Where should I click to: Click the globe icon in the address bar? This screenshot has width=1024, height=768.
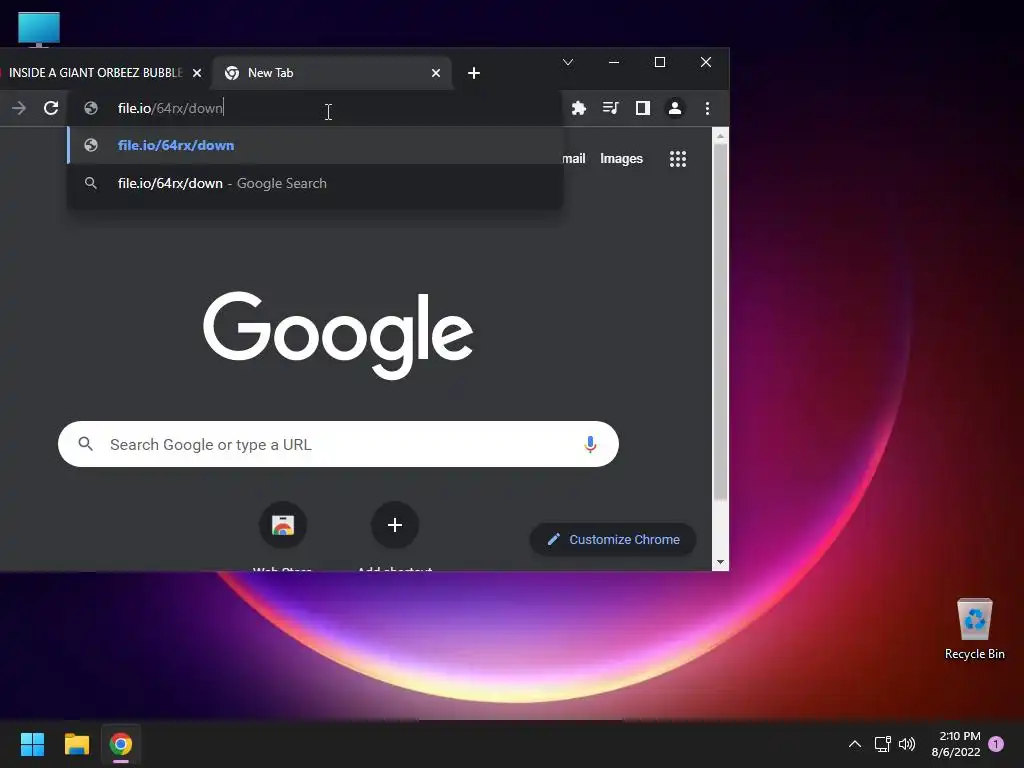click(x=91, y=108)
